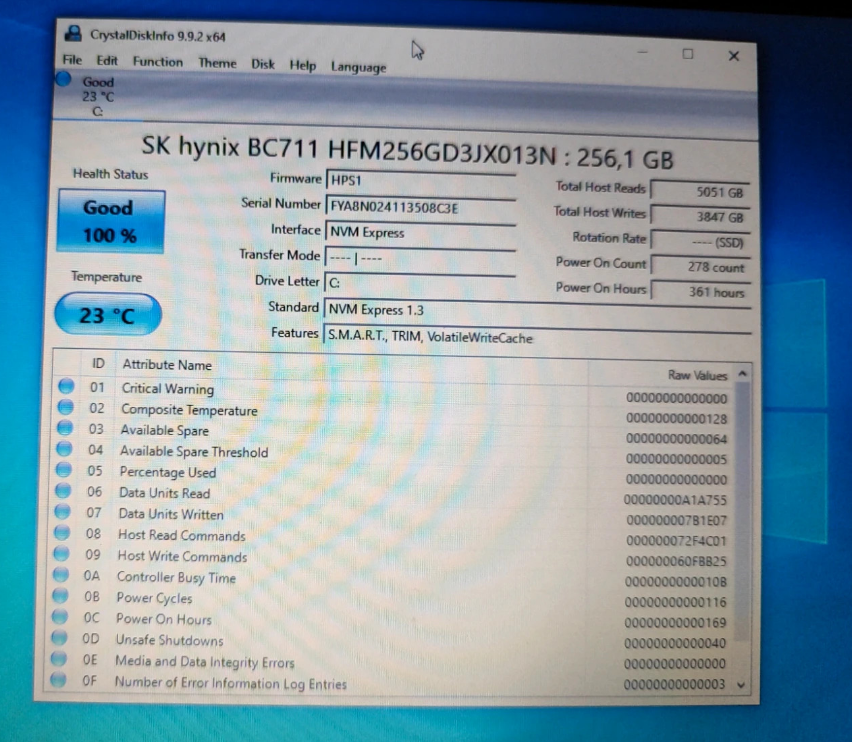
Task: Click the Drive Letter field showing C:
Action: 420,283
